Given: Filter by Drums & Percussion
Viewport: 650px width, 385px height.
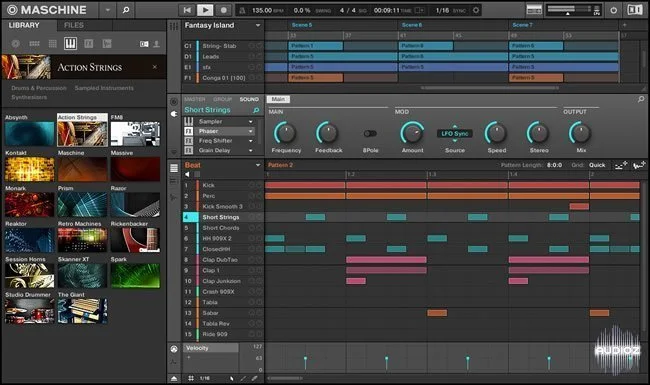Looking at the screenshot, I should 39,88.
